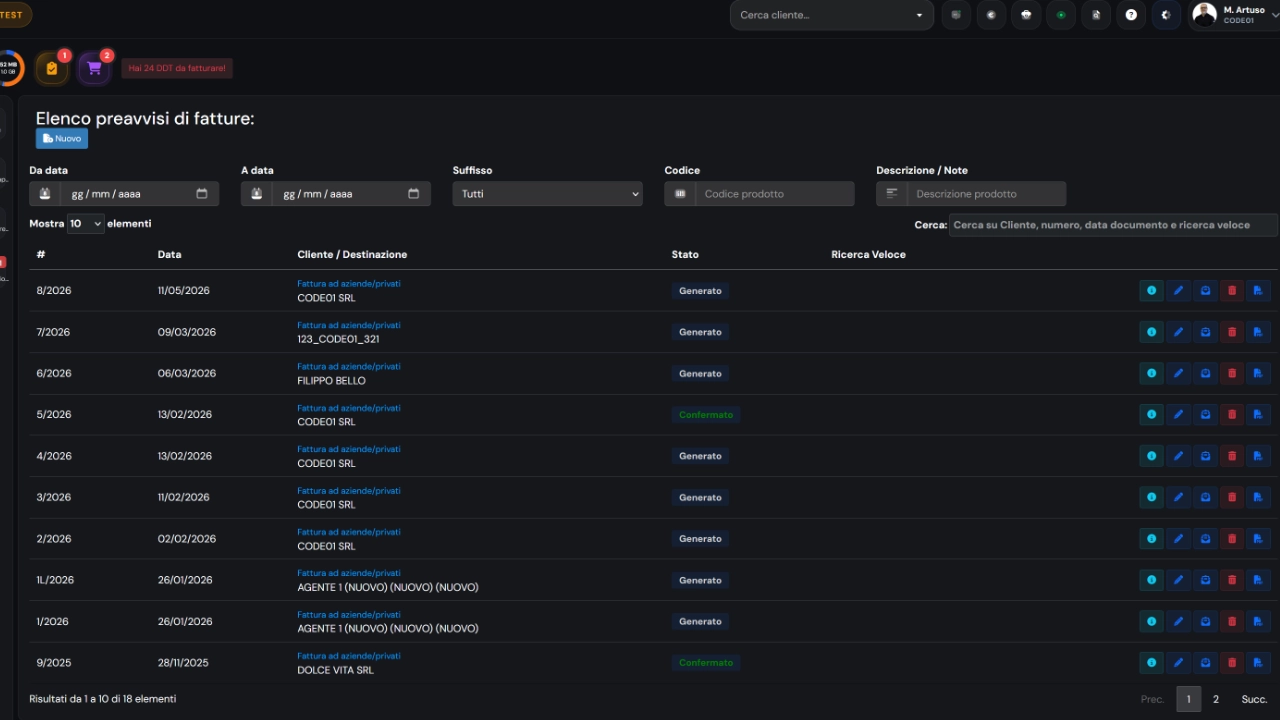This screenshot has width=1280, height=720.
Task: Click client DOLCE VITA SRL
Action: pos(335,670)
